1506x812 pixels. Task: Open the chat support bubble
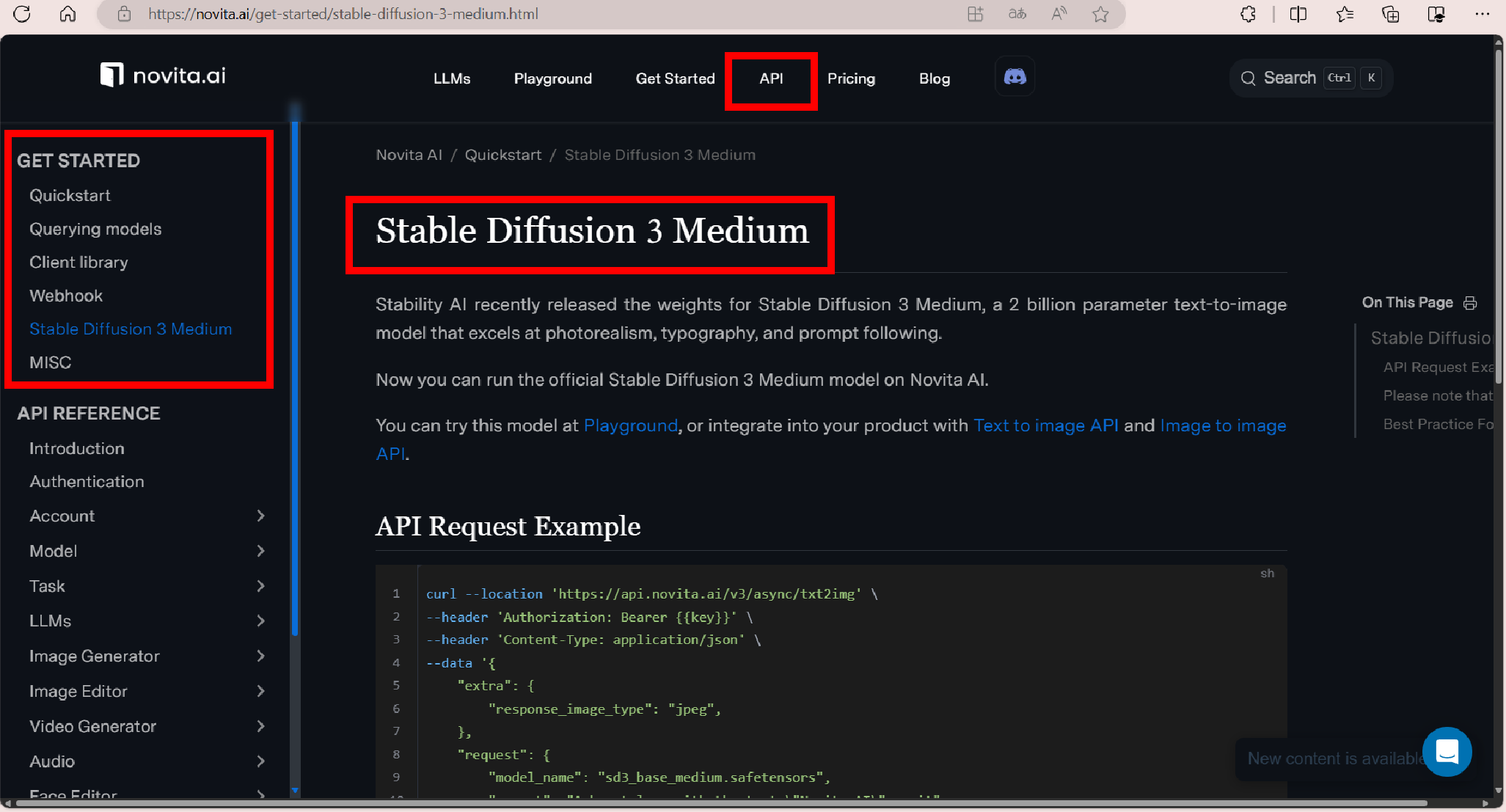1446,752
